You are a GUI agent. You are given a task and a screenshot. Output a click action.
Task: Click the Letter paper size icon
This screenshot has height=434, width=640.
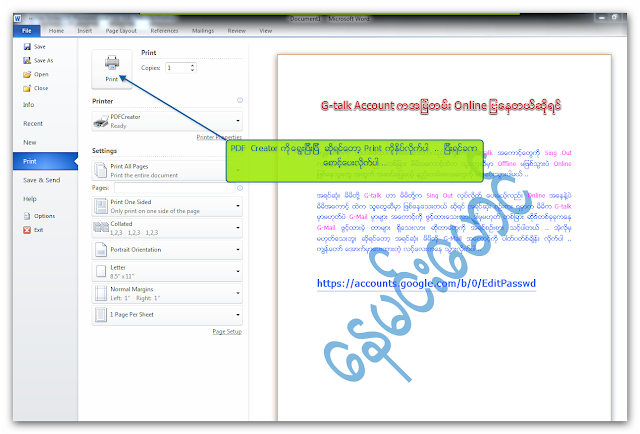coord(100,272)
